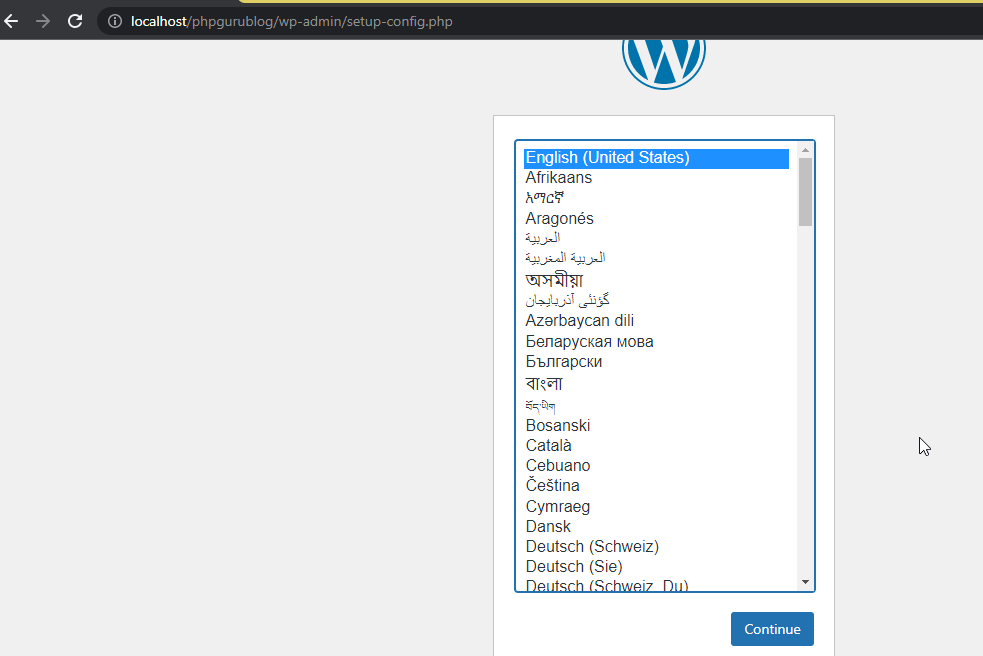Reload the page with refresh icon
This screenshot has width=983, height=656.
click(75, 21)
